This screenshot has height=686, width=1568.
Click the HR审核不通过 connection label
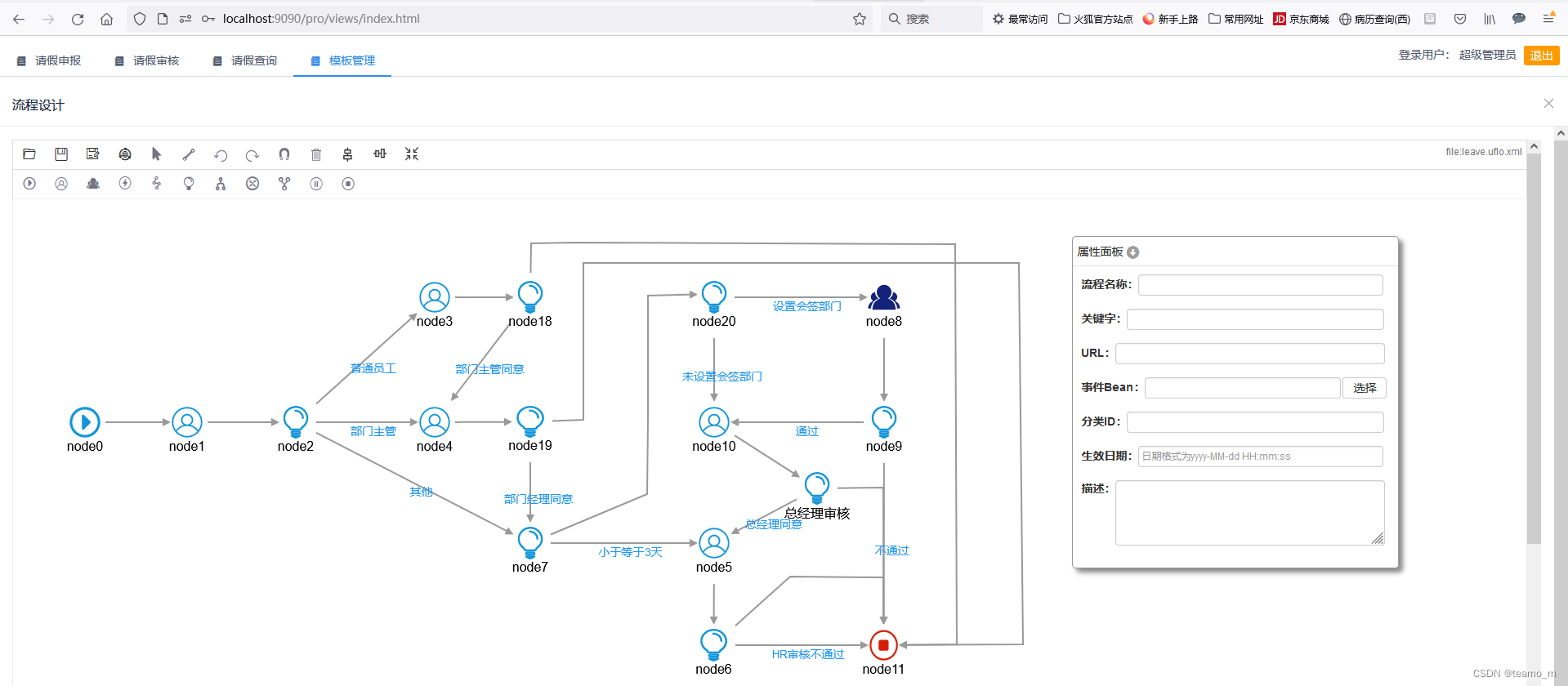pos(808,654)
